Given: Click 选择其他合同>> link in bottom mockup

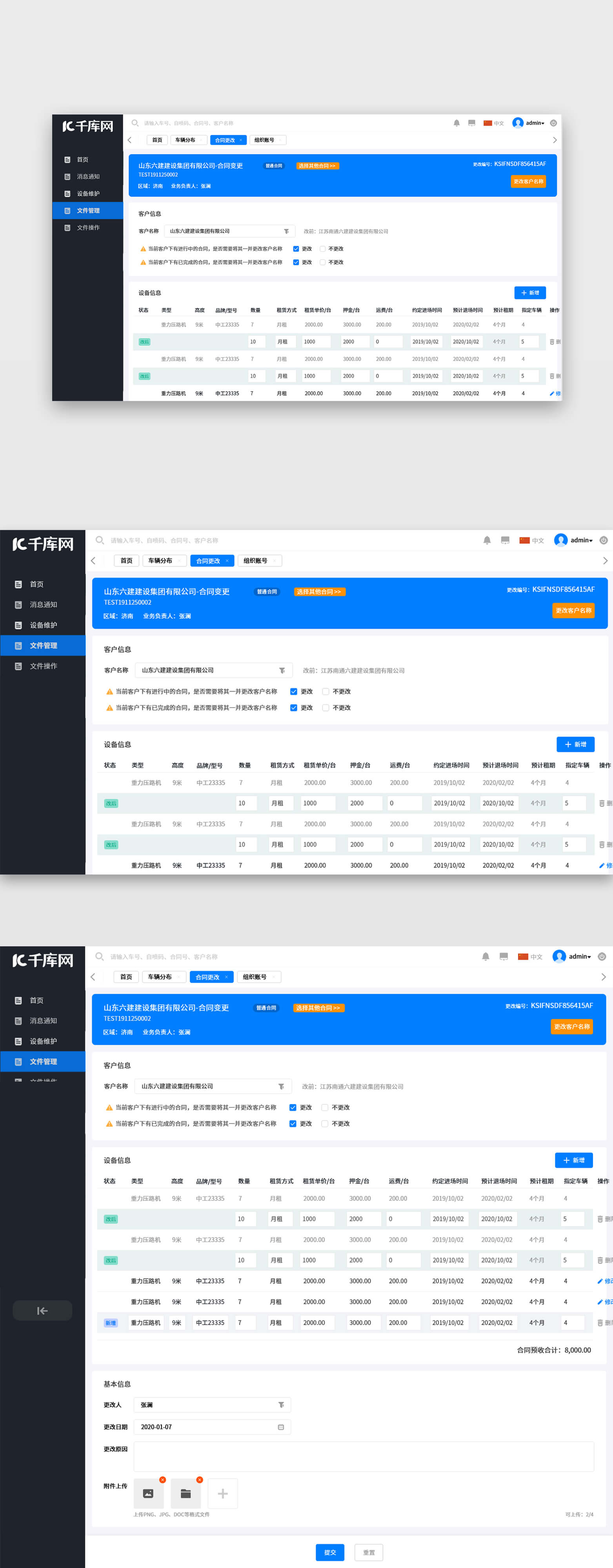Looking at the screenshot, I should tap(319, 1008).
